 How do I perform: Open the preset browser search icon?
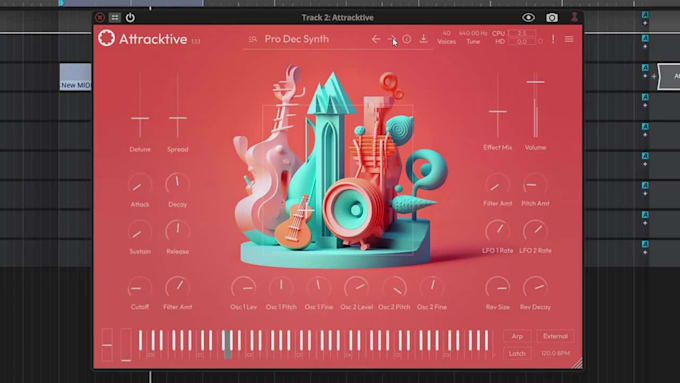pyautogui.click(x=252, y=39)
